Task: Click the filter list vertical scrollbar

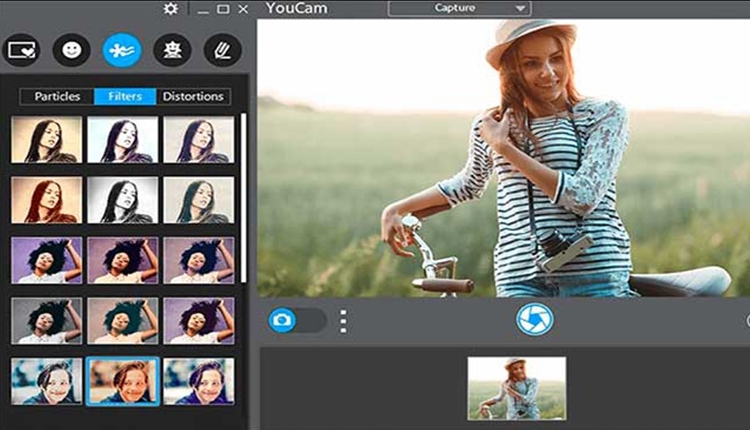Action: pyautogui.click(x=243, y=198)
